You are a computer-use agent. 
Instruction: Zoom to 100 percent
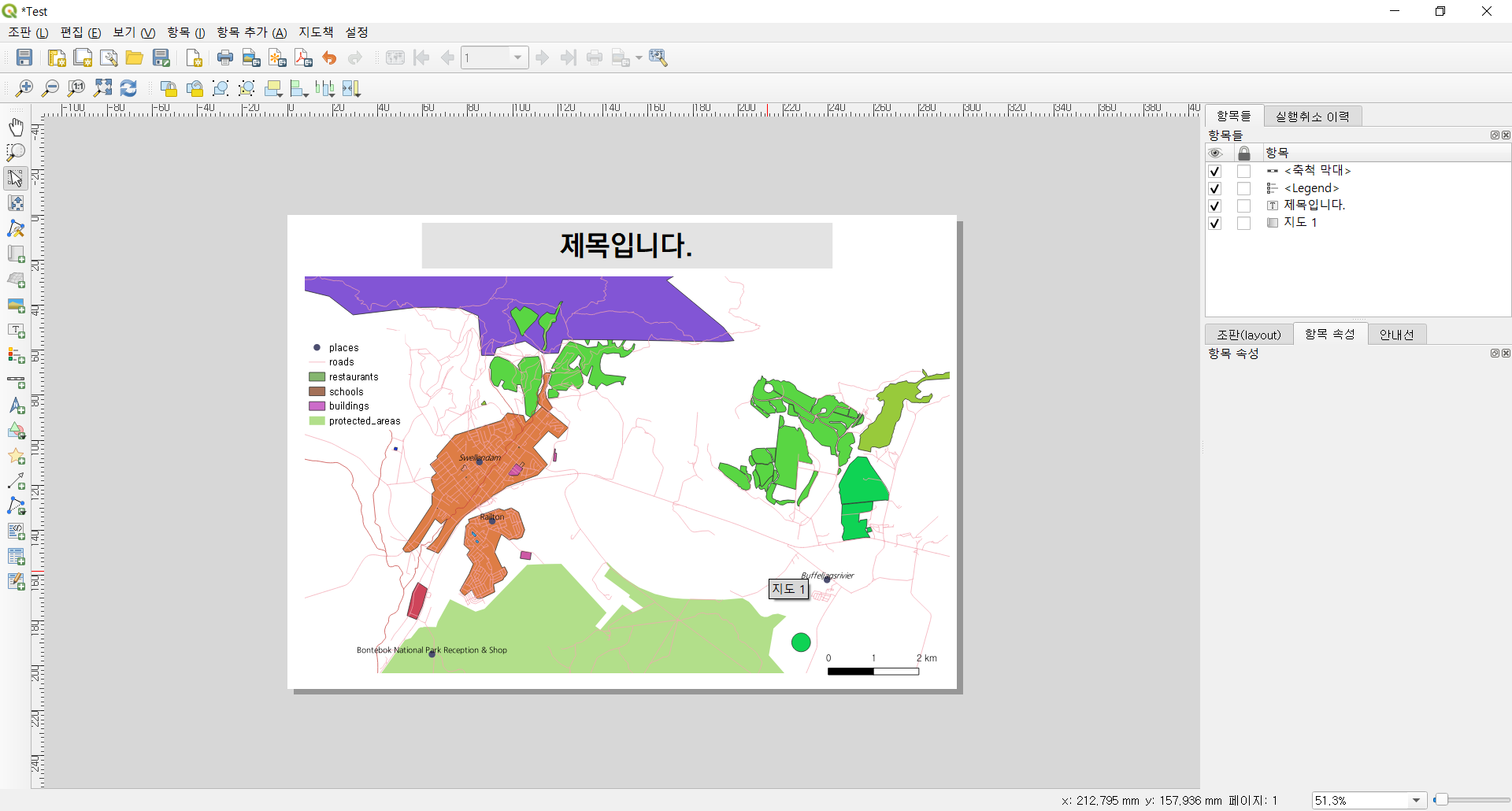(x=76, y=88)
